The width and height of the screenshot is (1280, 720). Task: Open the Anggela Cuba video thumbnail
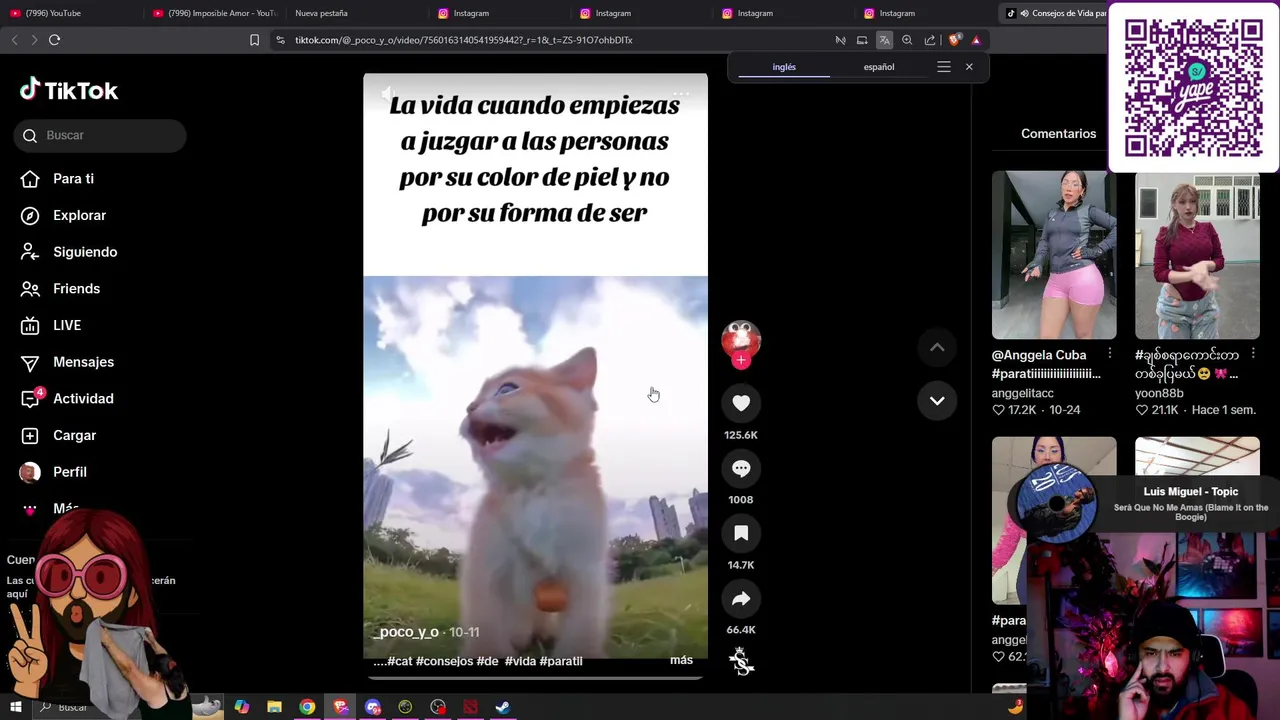coord(1054,255)
